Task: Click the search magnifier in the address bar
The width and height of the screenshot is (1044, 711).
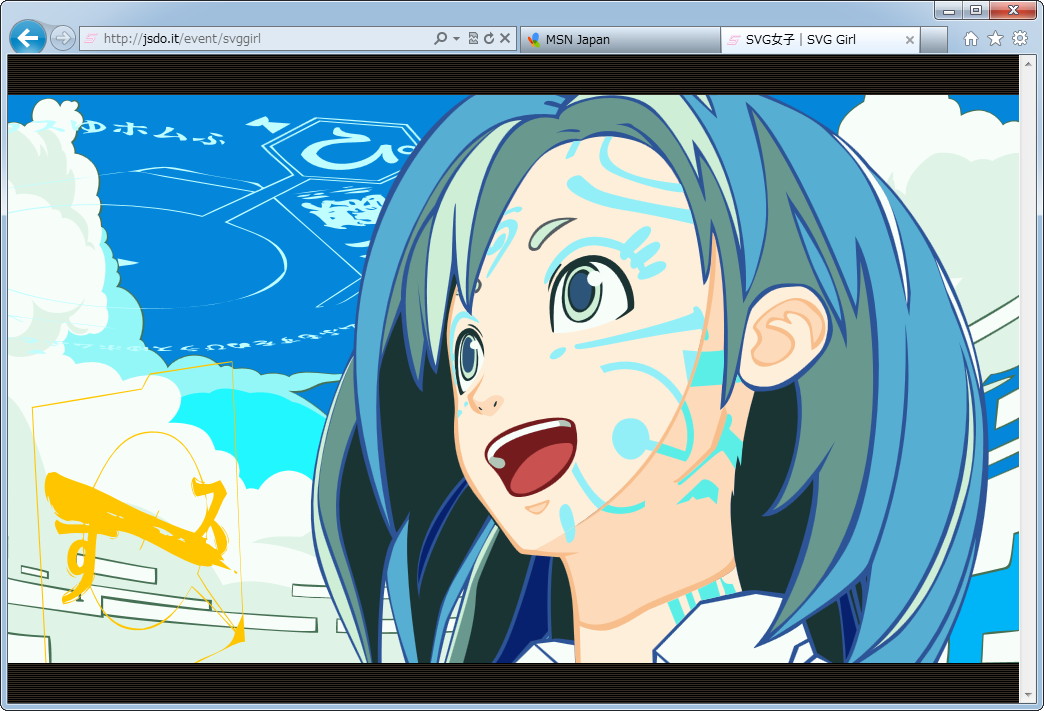Action: tap(441, 39)
